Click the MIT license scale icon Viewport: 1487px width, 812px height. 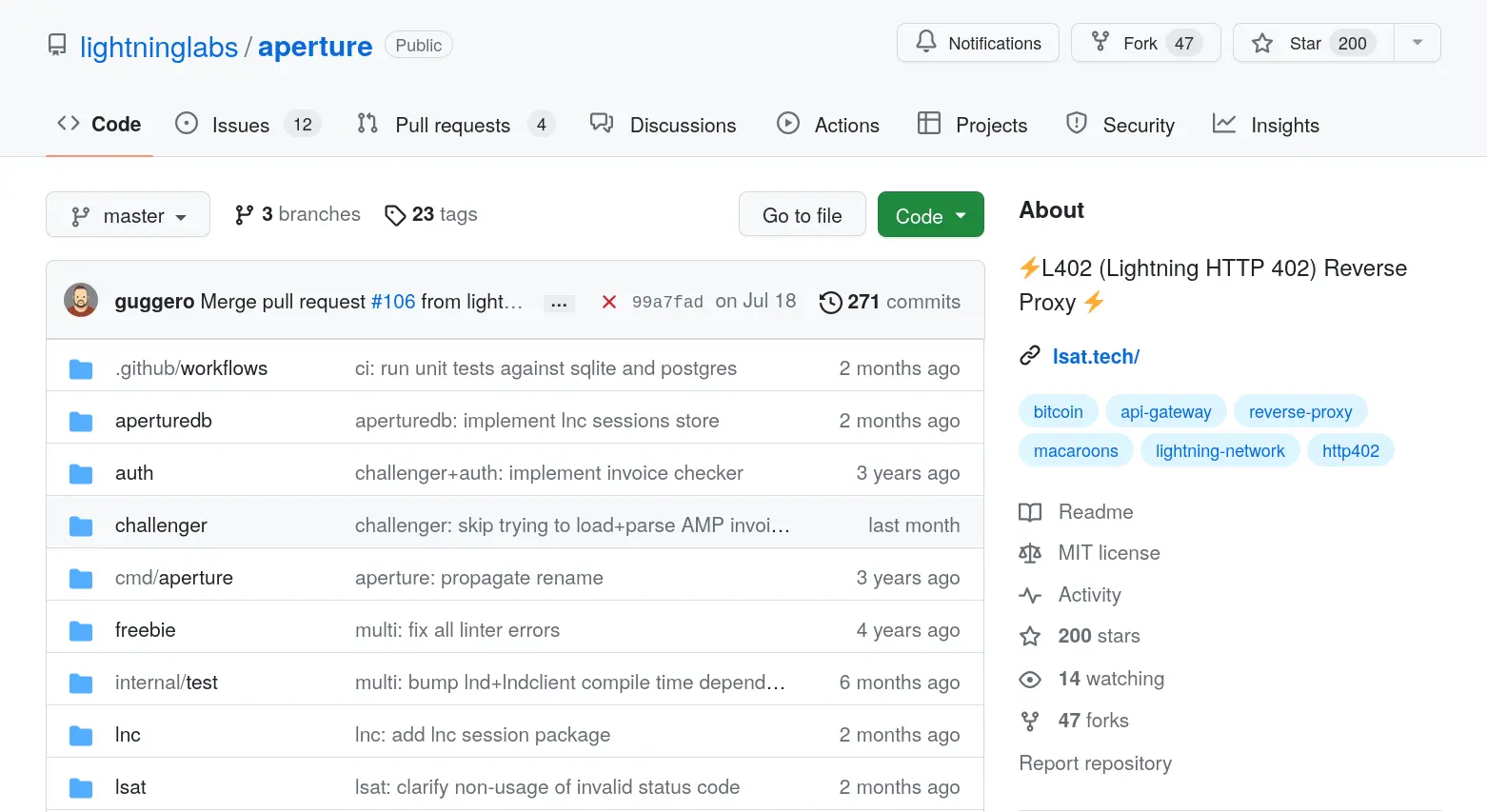[x=1030, y=553]
